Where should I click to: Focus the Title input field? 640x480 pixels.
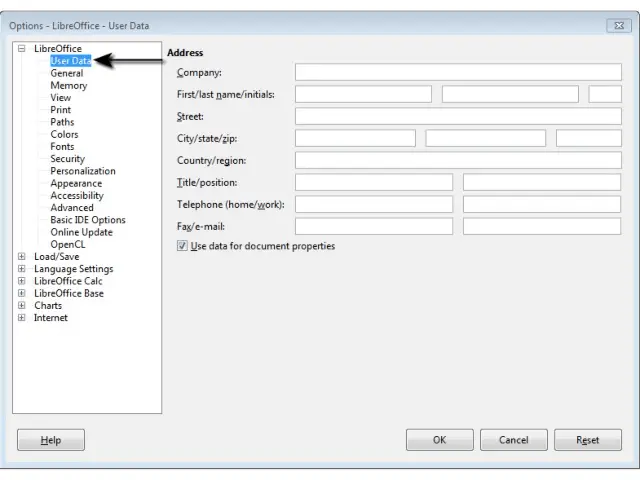[x=374, y=182]
